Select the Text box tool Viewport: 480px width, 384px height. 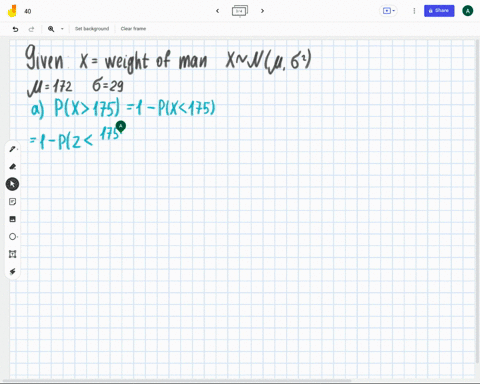(x=12, y=254)
